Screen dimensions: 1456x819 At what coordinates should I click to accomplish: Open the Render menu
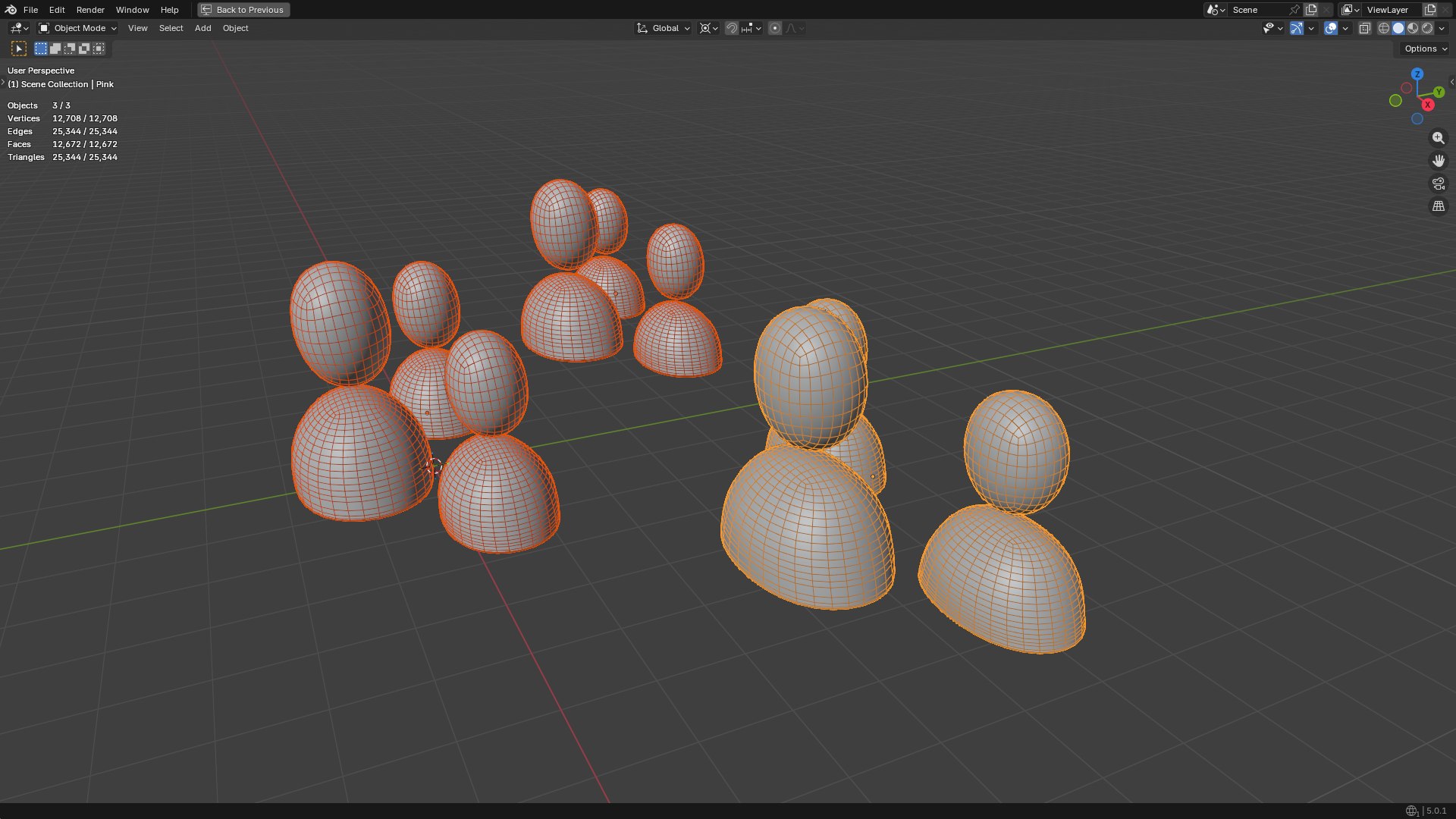90,10
